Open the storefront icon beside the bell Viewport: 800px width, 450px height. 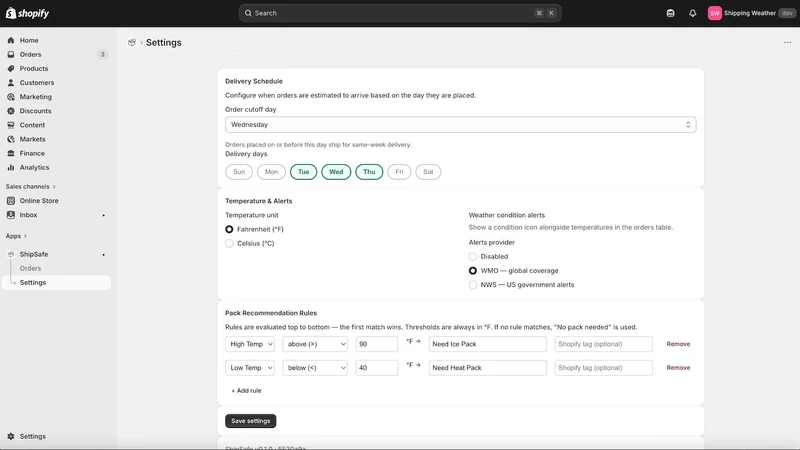[x=670, y=13]
